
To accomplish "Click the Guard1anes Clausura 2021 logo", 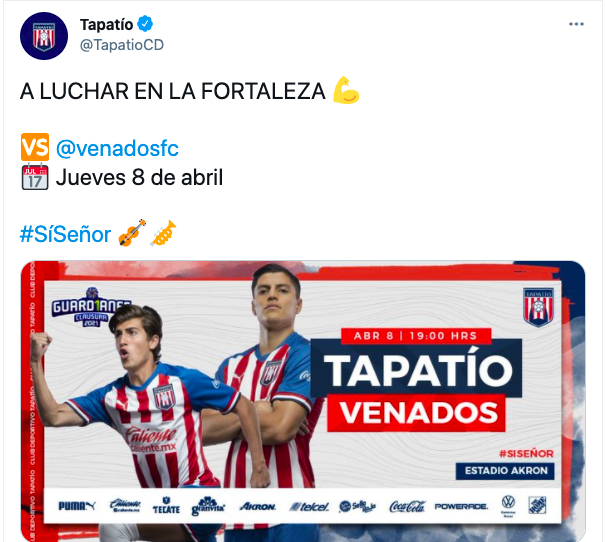I will click(91, 307).
